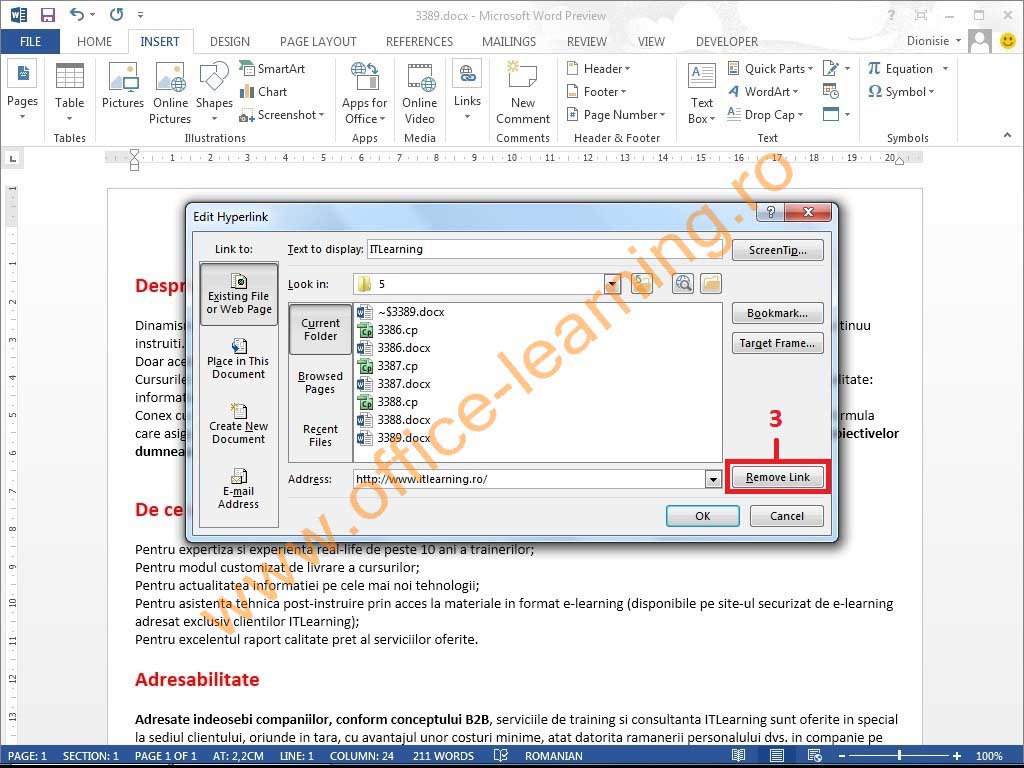Viewport: 1024px width, 768px height.
Task: Select Browsed Pages view
Action: 320,382
